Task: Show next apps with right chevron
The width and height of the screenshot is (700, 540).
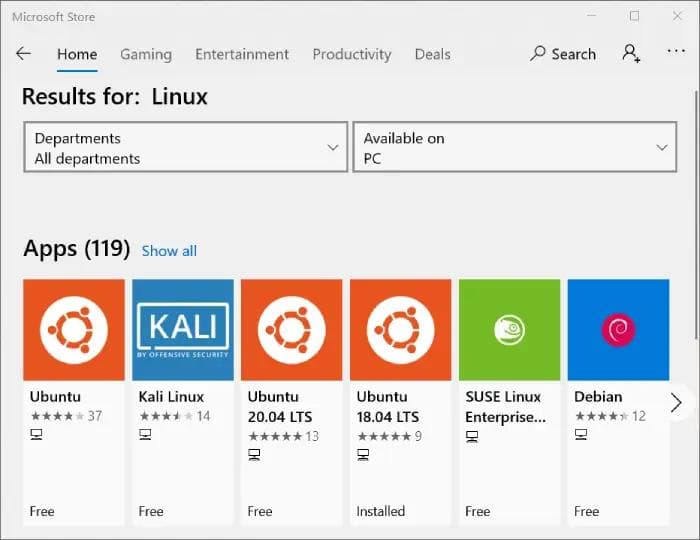Action: (x=676, y=403)
